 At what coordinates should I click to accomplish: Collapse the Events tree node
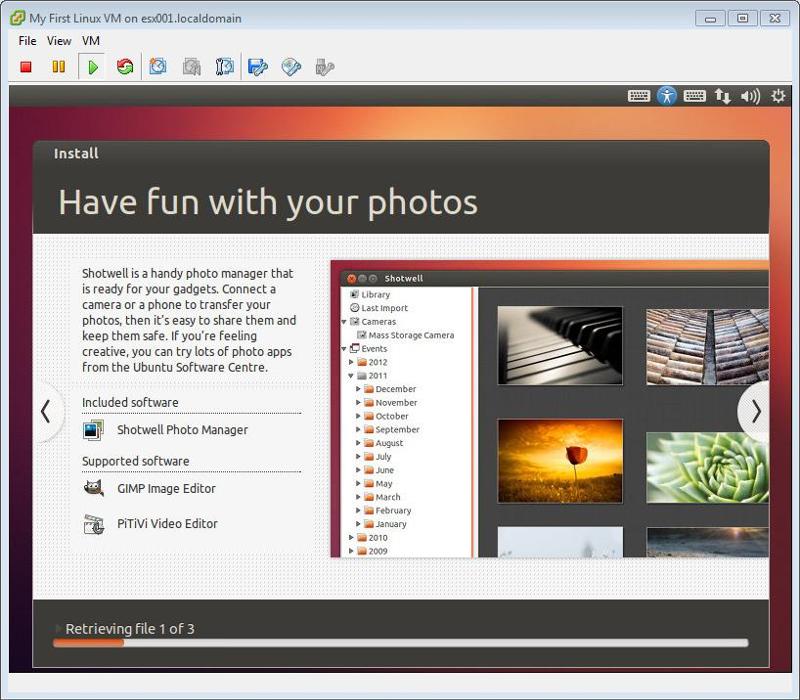(x=344, y=349)
